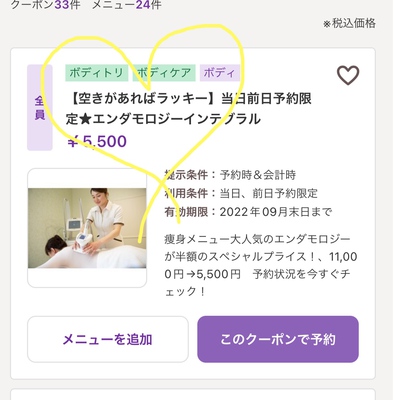Select the クーポン33件 count tab
The width and height of the screenshot is (400, 400).
[46, 5]
